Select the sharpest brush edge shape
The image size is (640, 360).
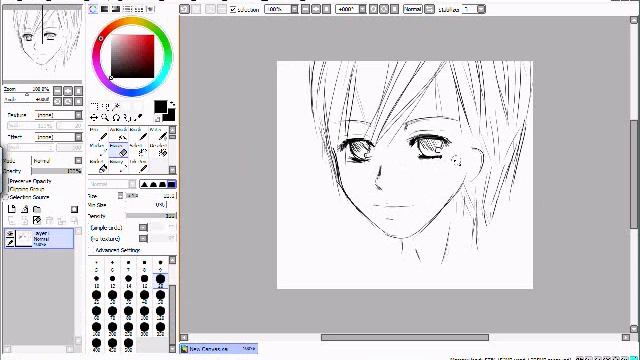[x=171, y=184]
